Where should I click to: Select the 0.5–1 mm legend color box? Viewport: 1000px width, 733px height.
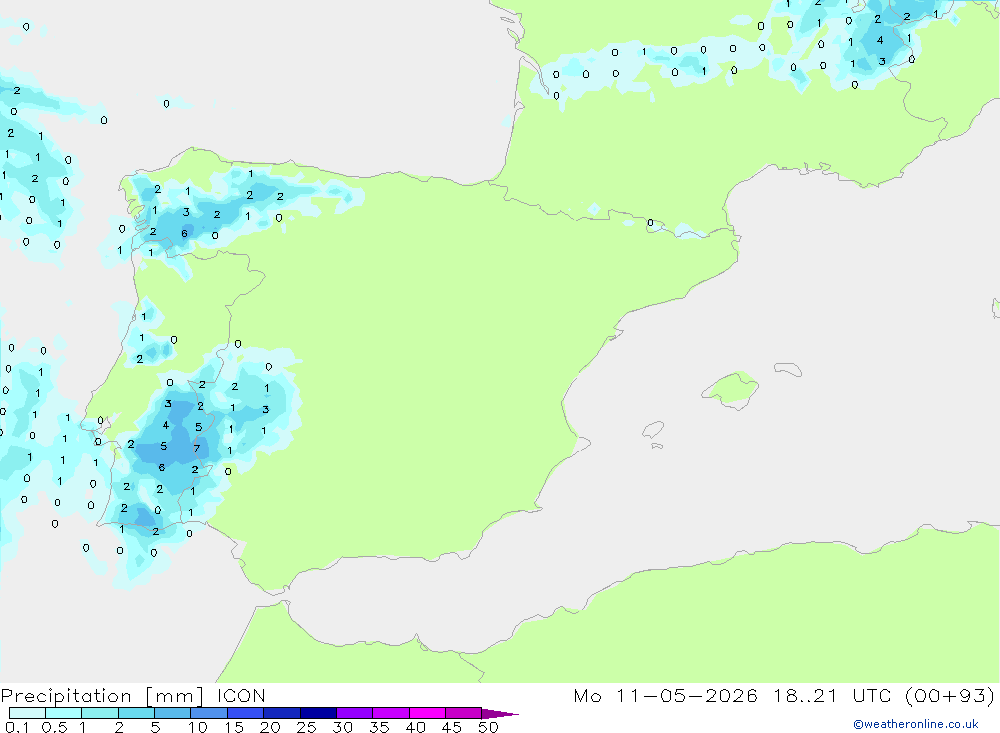(x=63, y=713)
